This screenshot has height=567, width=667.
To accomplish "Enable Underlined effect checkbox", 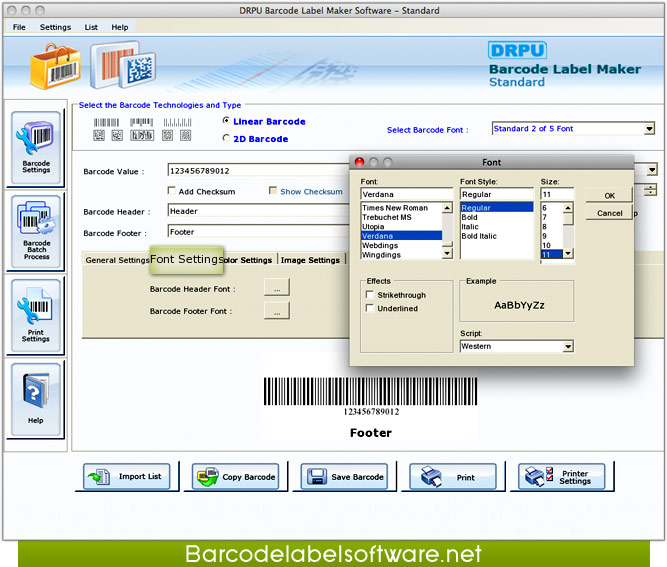I will coord(370,308).
